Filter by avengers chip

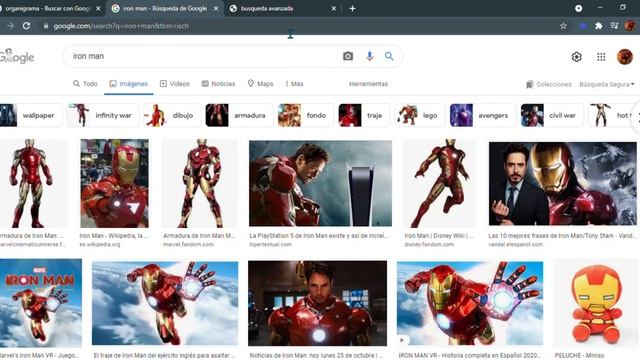click(x=483, y=116)
